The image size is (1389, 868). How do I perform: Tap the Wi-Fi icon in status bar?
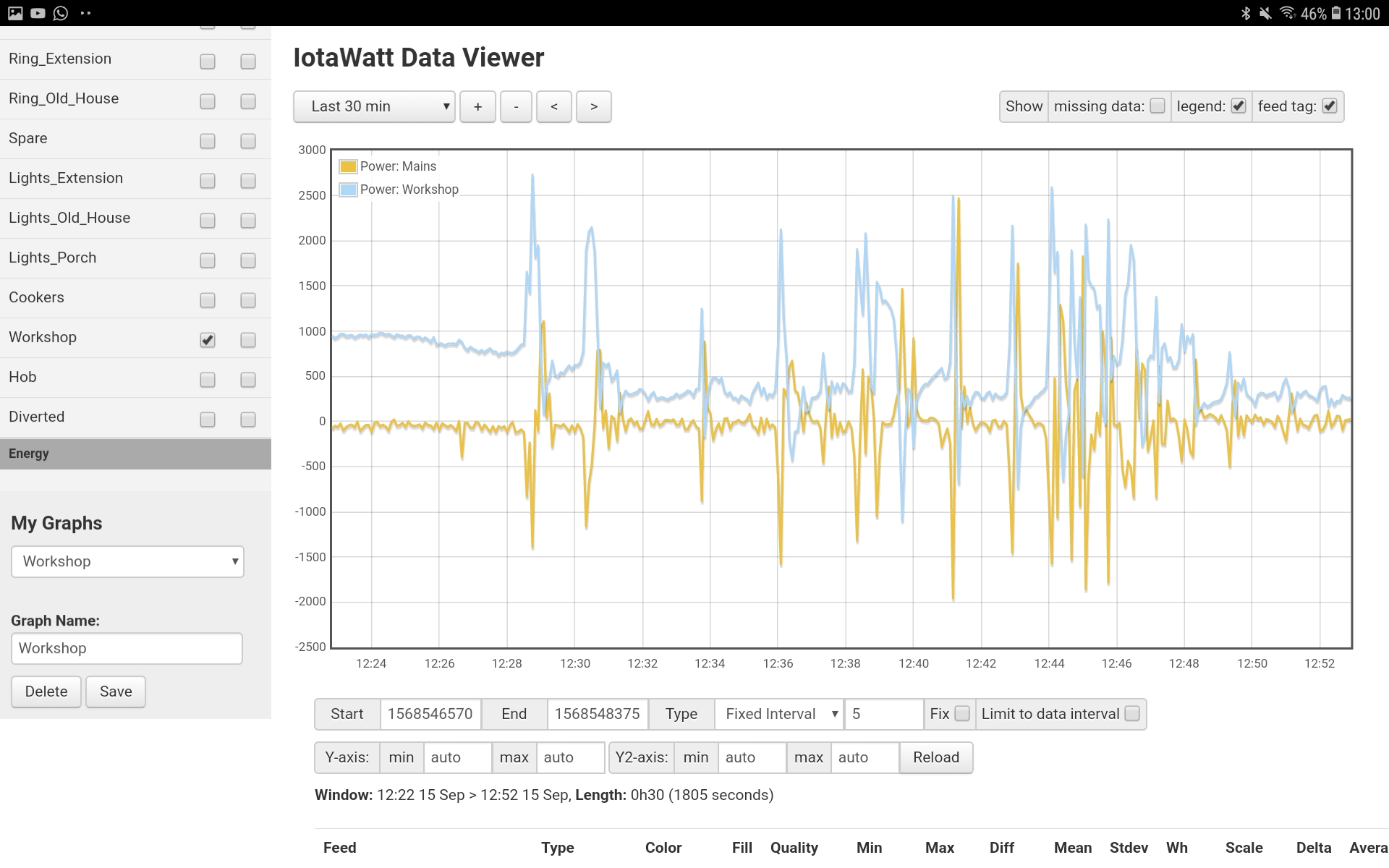click(1287, 13)
